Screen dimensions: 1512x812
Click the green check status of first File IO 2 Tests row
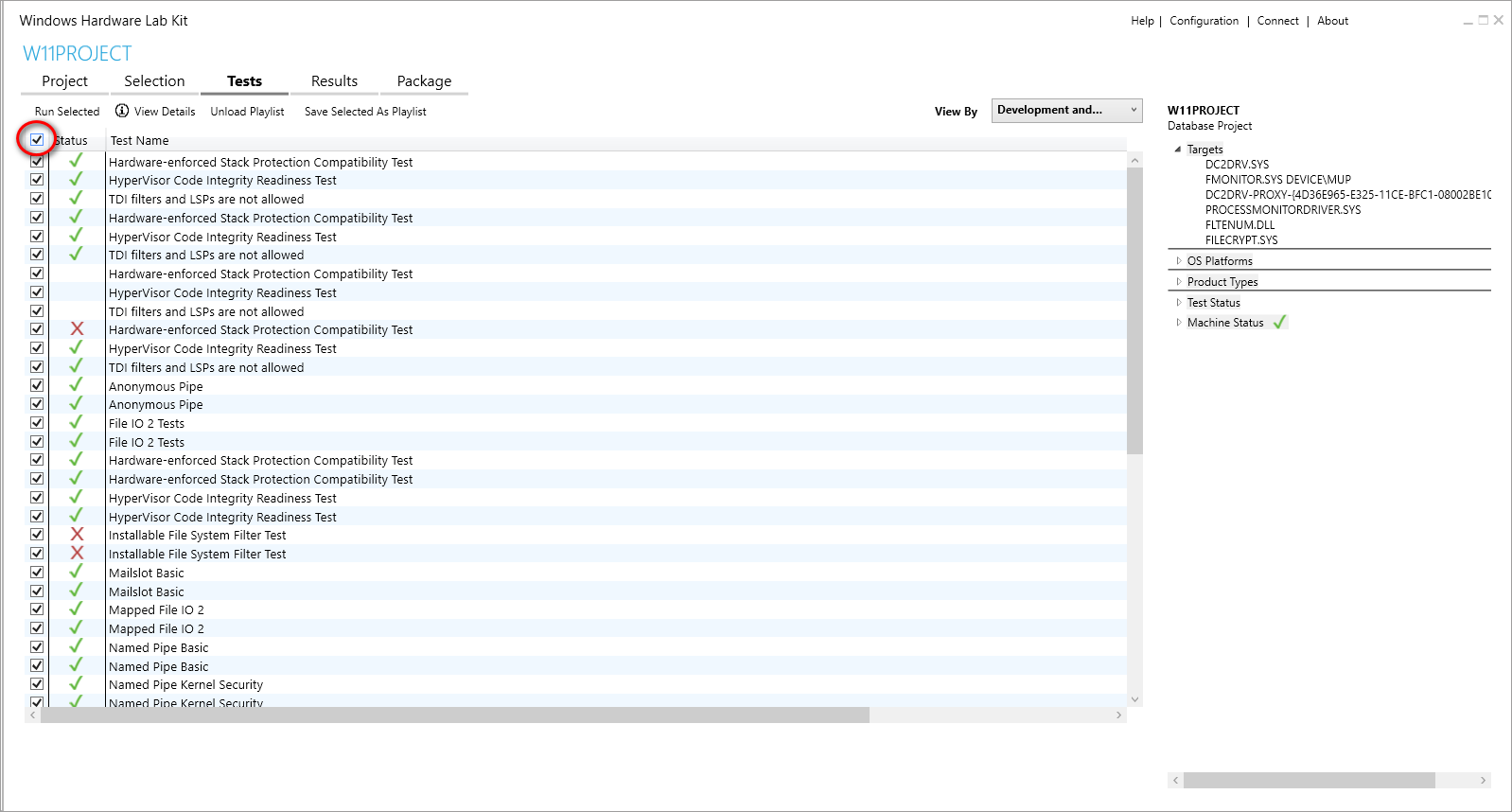tap(76, 422)
